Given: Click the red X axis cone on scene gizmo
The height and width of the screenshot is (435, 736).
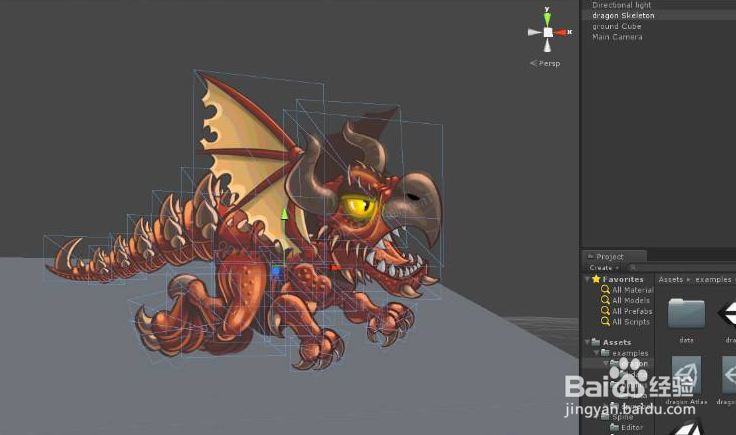Looking at the screenshot, I should (560, 32).
